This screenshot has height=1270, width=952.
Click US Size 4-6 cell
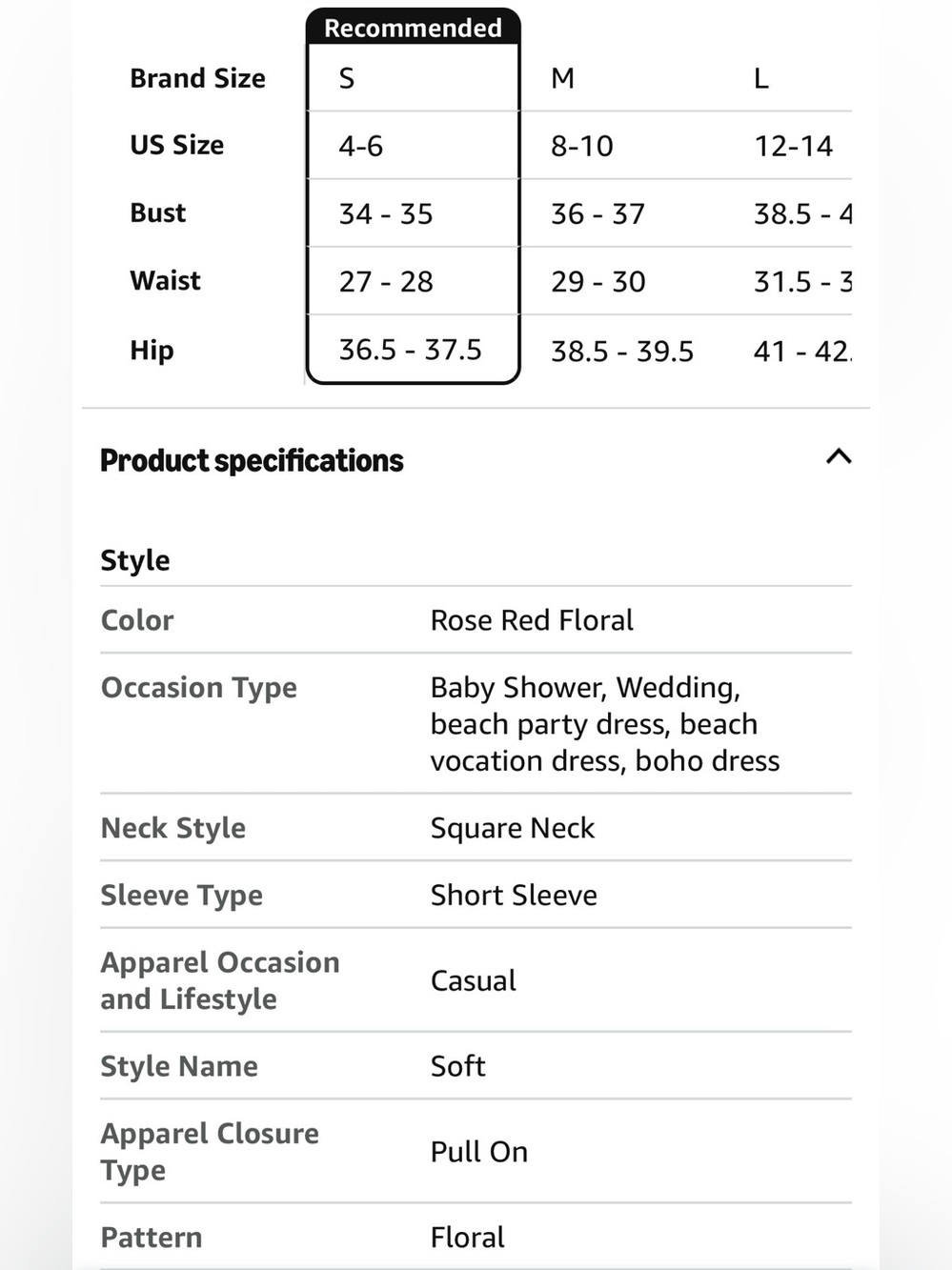click(x=361, y=146)
